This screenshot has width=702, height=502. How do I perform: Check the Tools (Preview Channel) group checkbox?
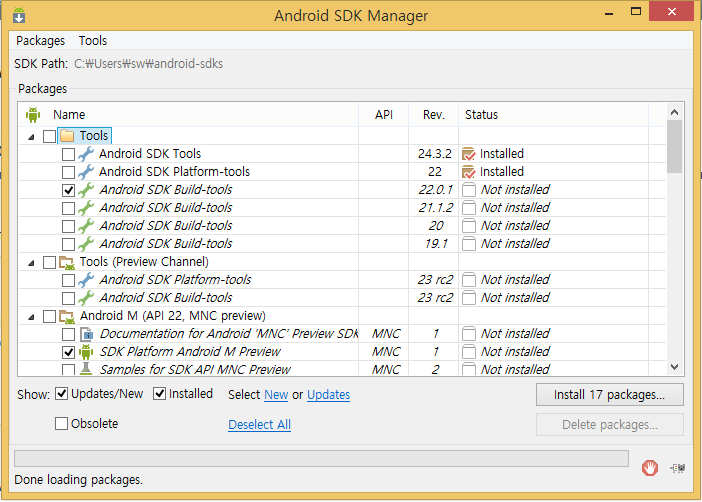49,262
